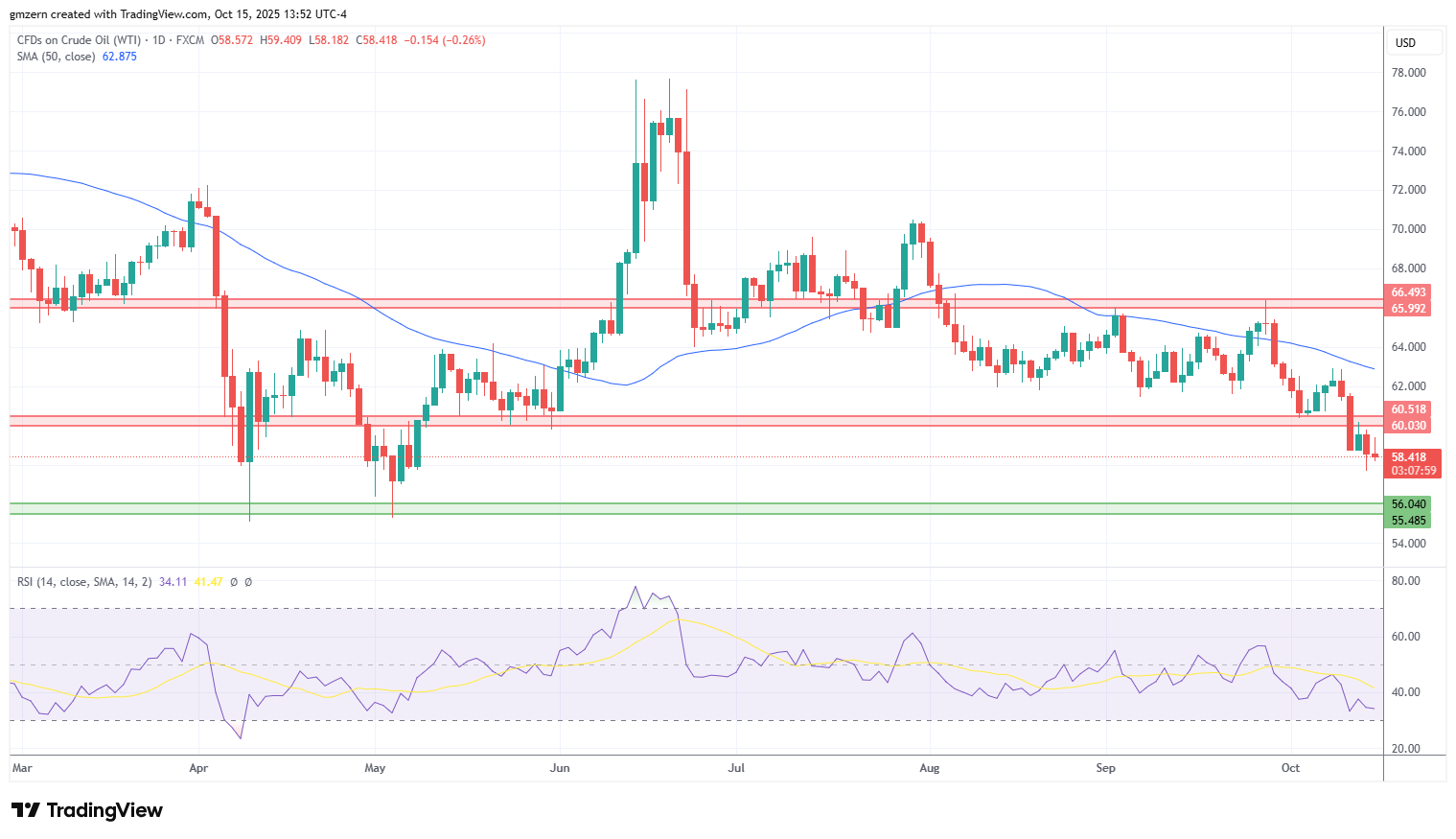Image resolution: width=1456 pixels, height=839 pixels.
Task: Click the "Mar" time axis label
Action: [22, 768]
